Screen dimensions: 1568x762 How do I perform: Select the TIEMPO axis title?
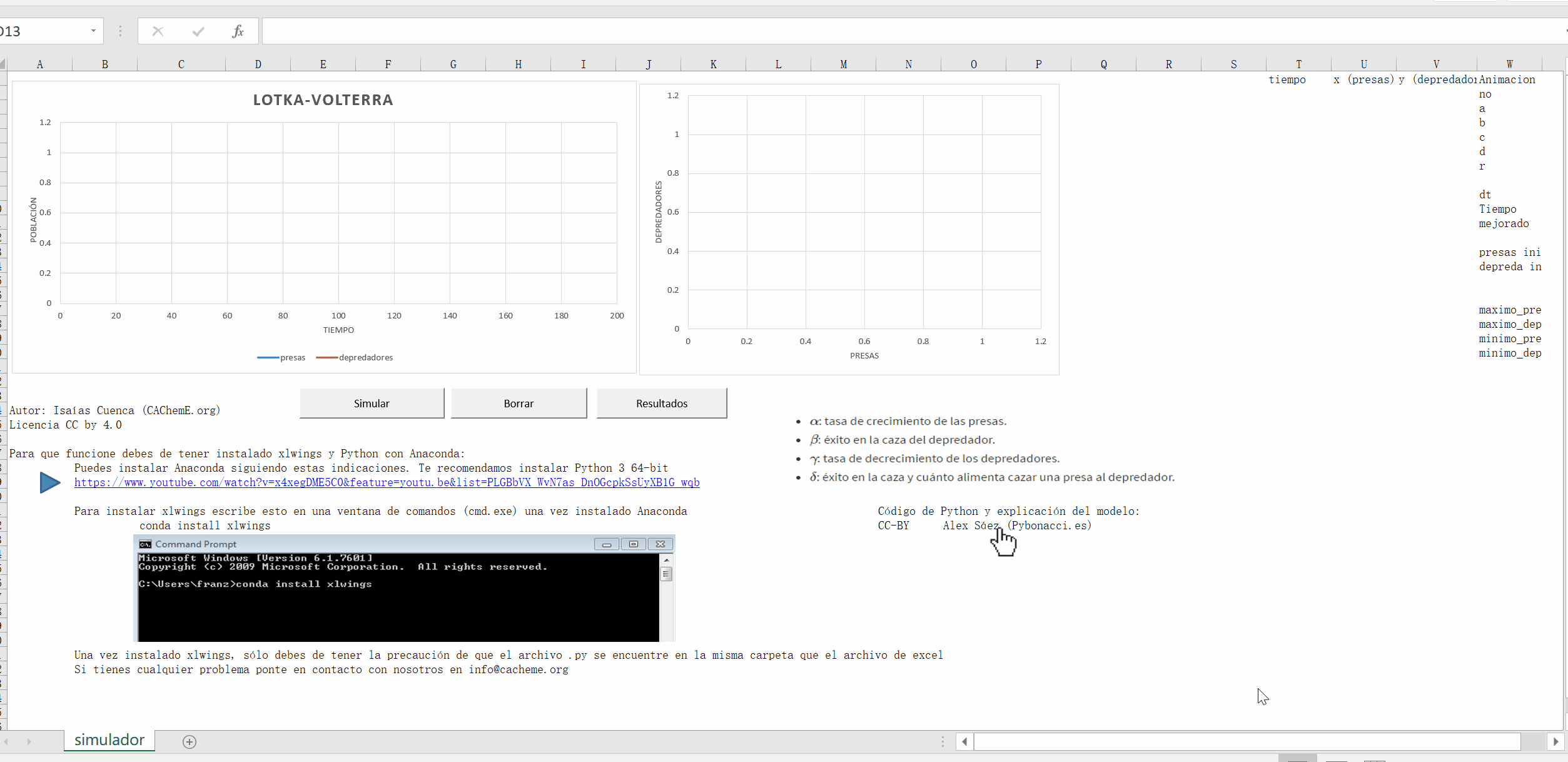(x=338, y=330)
